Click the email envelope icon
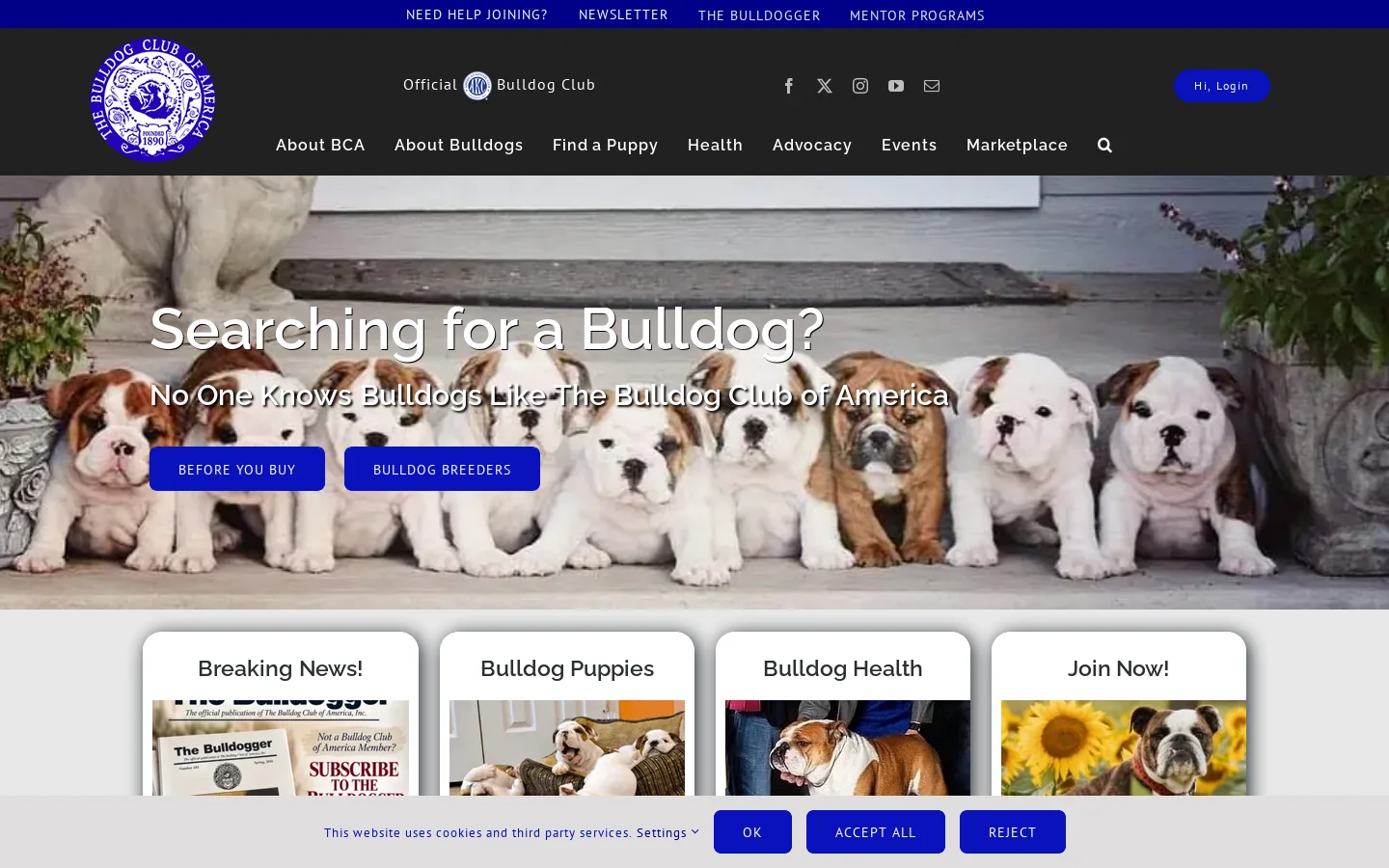1389x868 pixels. (x=932, y=86)
